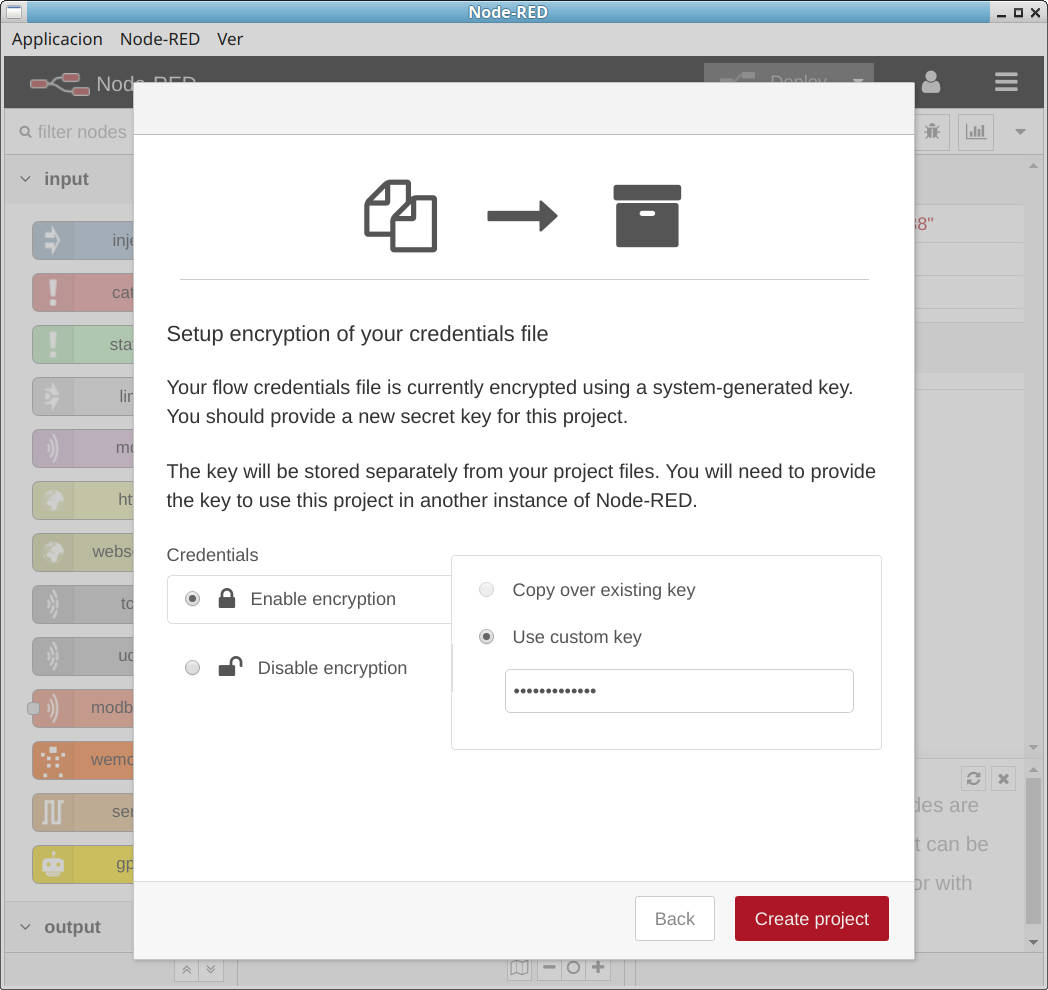
Task: Open the Ver menu
Action: pyautogui.click(x=230, y=39)
